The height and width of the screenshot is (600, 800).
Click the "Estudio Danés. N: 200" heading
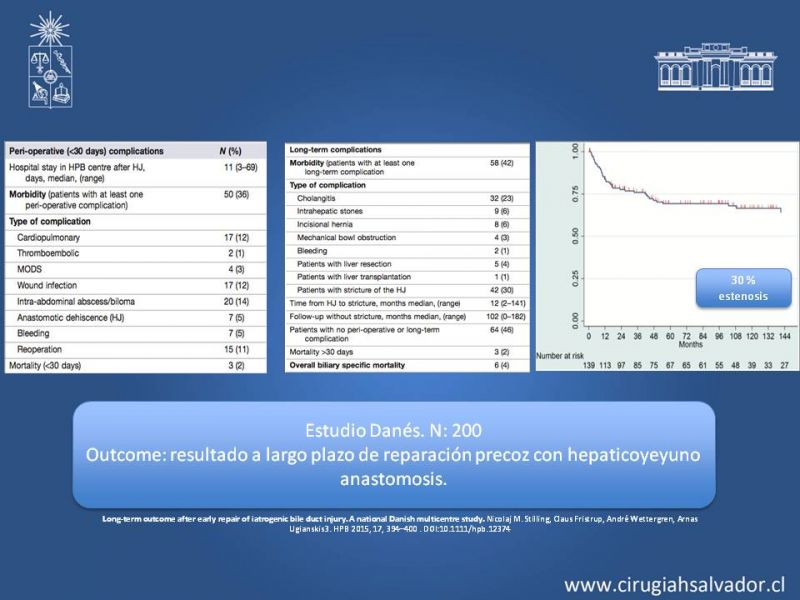tap(393, 431)
